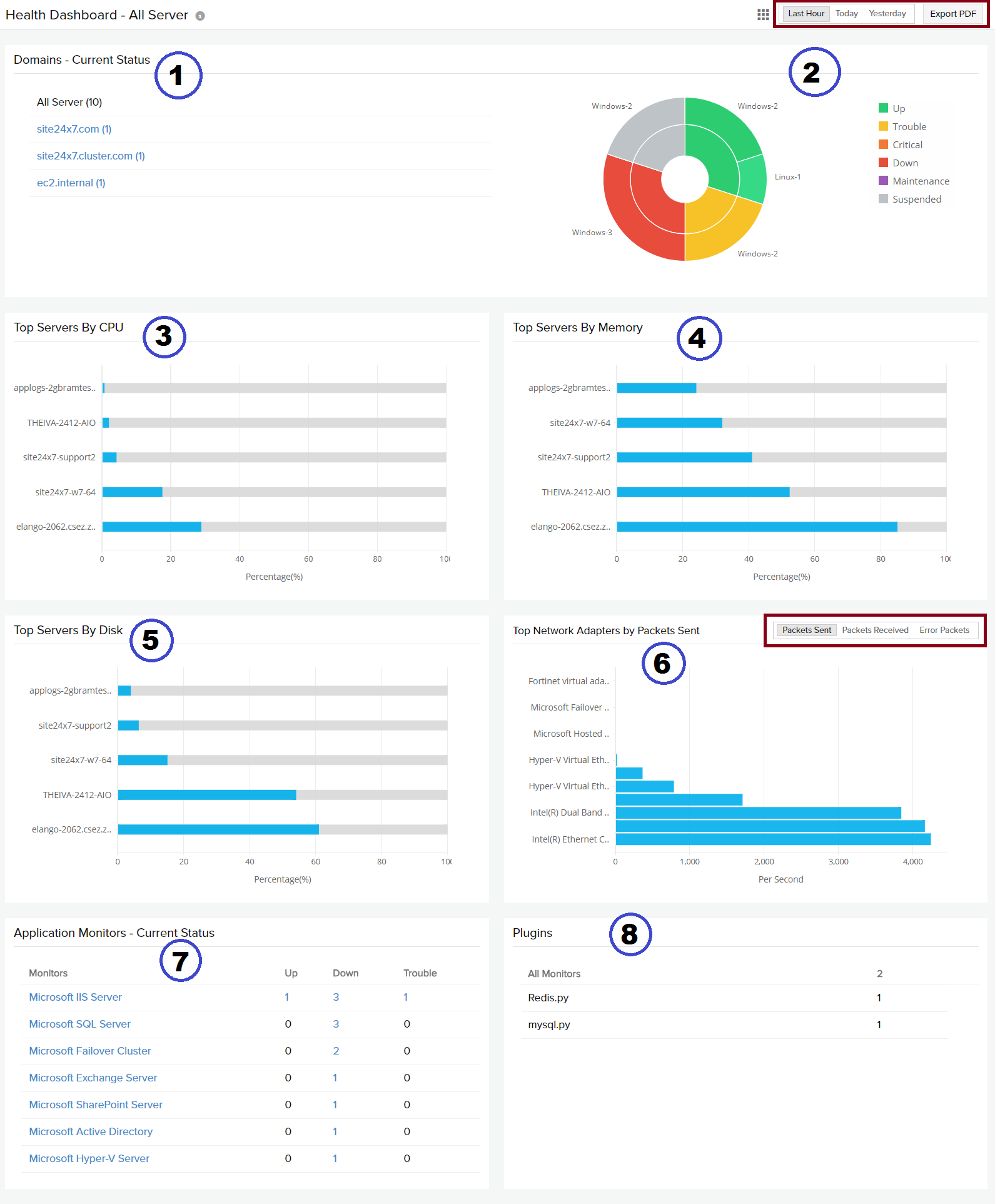Toggle the Trouble legend entry
Image resolution: width=995 pixels, height=1204 pixels.
[909, 127]
